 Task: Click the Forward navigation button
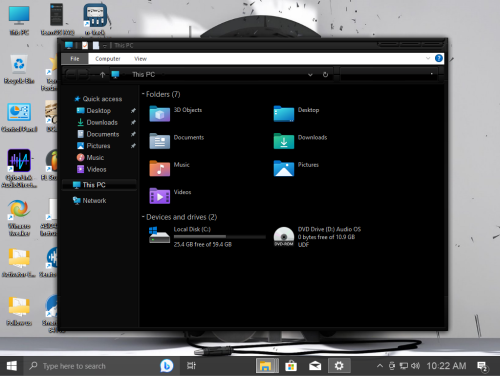[x=83, y=75]
